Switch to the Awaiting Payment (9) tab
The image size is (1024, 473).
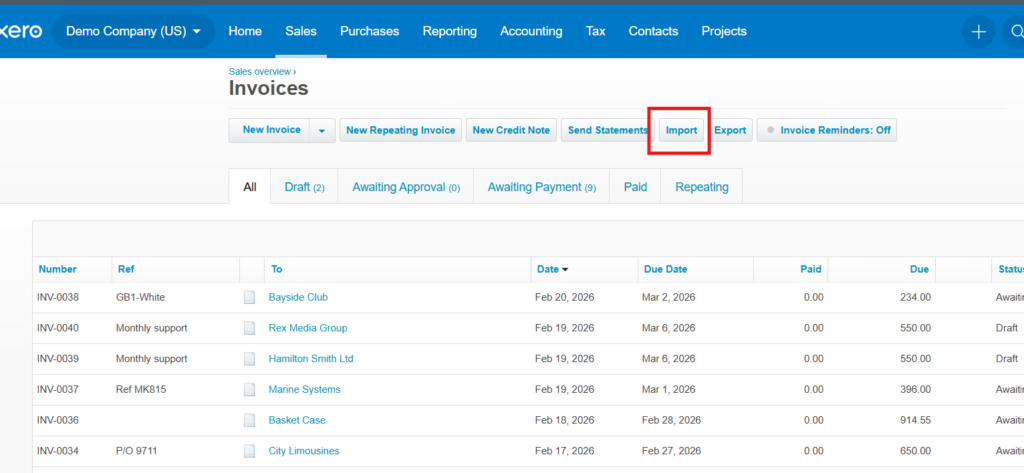point(541,187)
